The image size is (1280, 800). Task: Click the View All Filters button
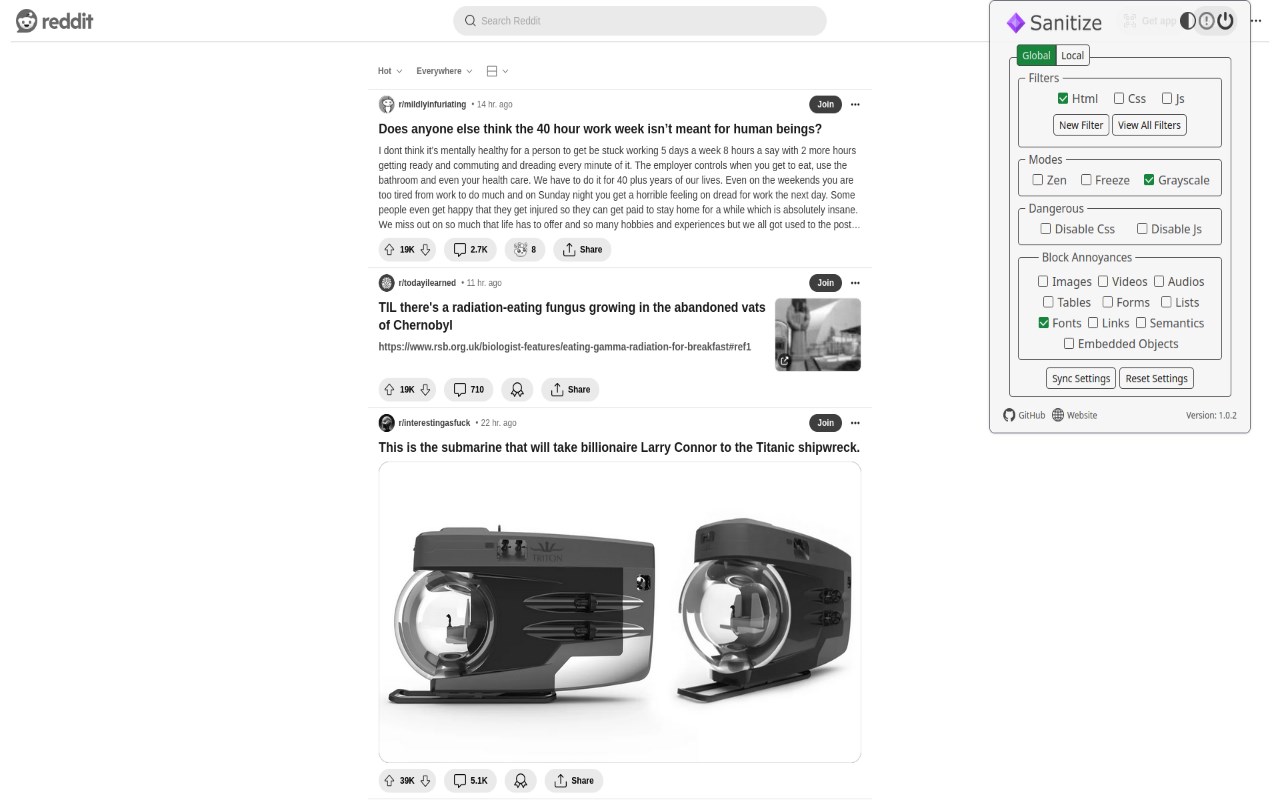(1150, 125)
